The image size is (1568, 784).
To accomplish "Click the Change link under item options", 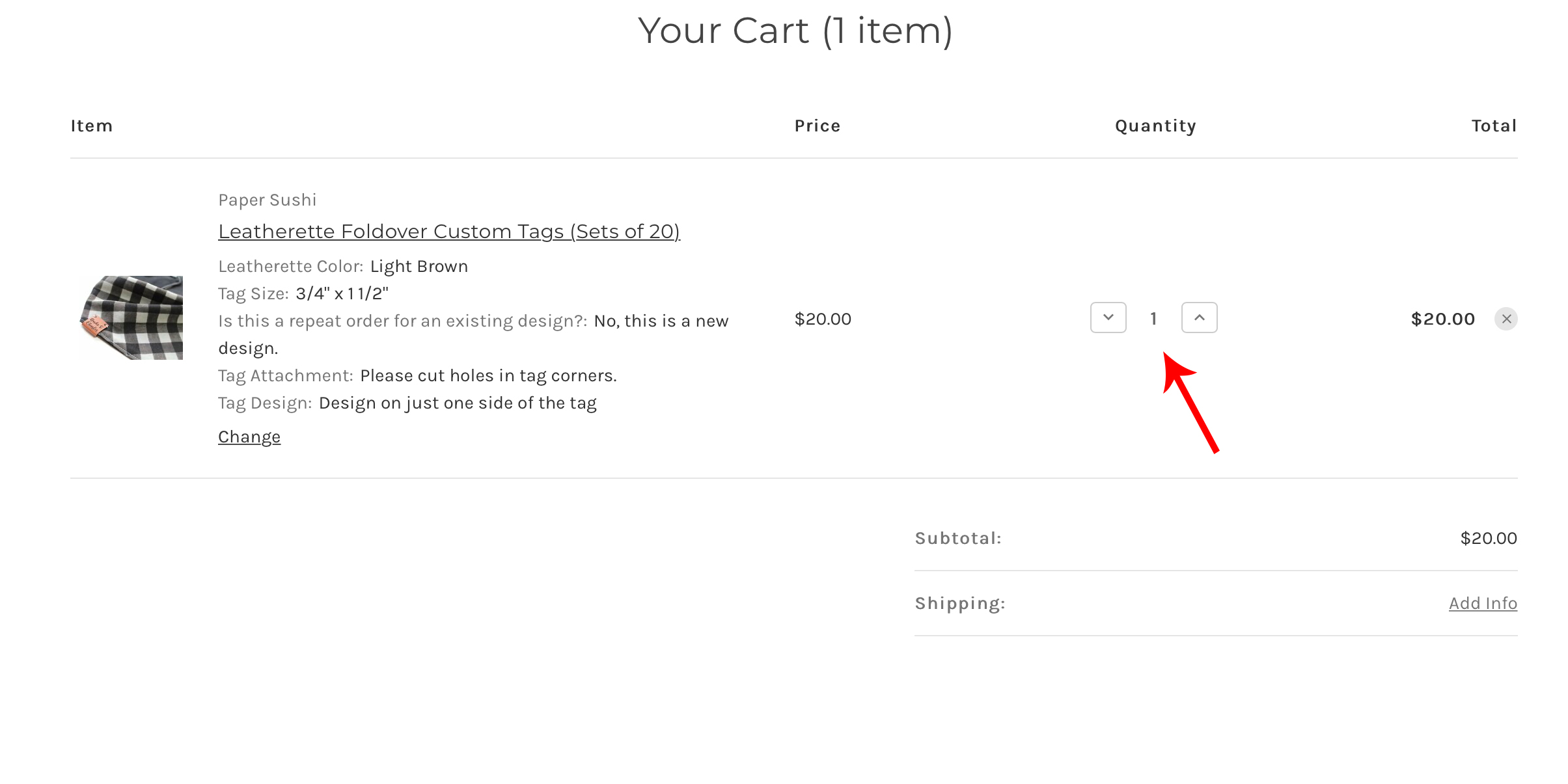I will (x=249, y=437).
